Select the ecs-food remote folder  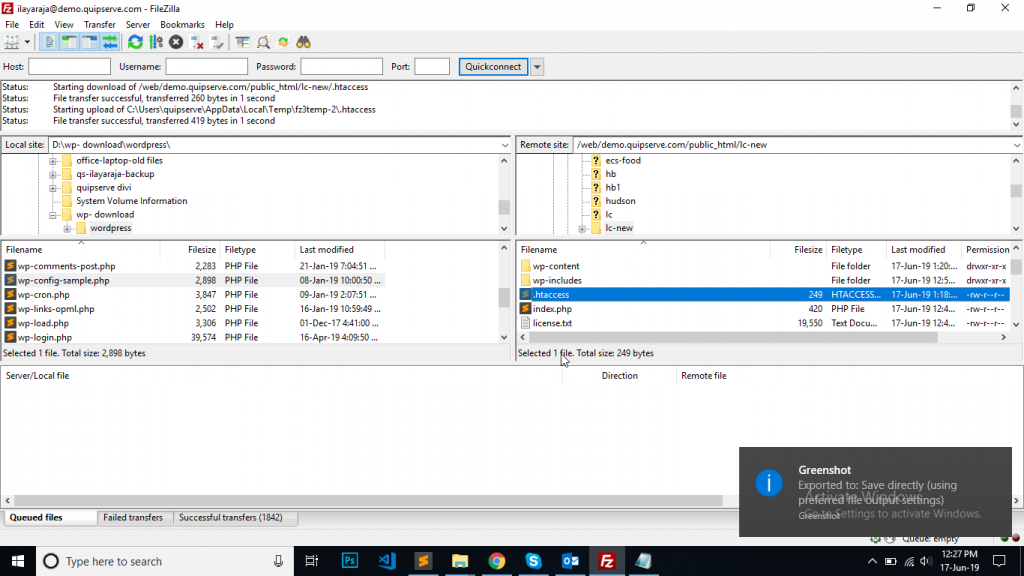(622, 161)
